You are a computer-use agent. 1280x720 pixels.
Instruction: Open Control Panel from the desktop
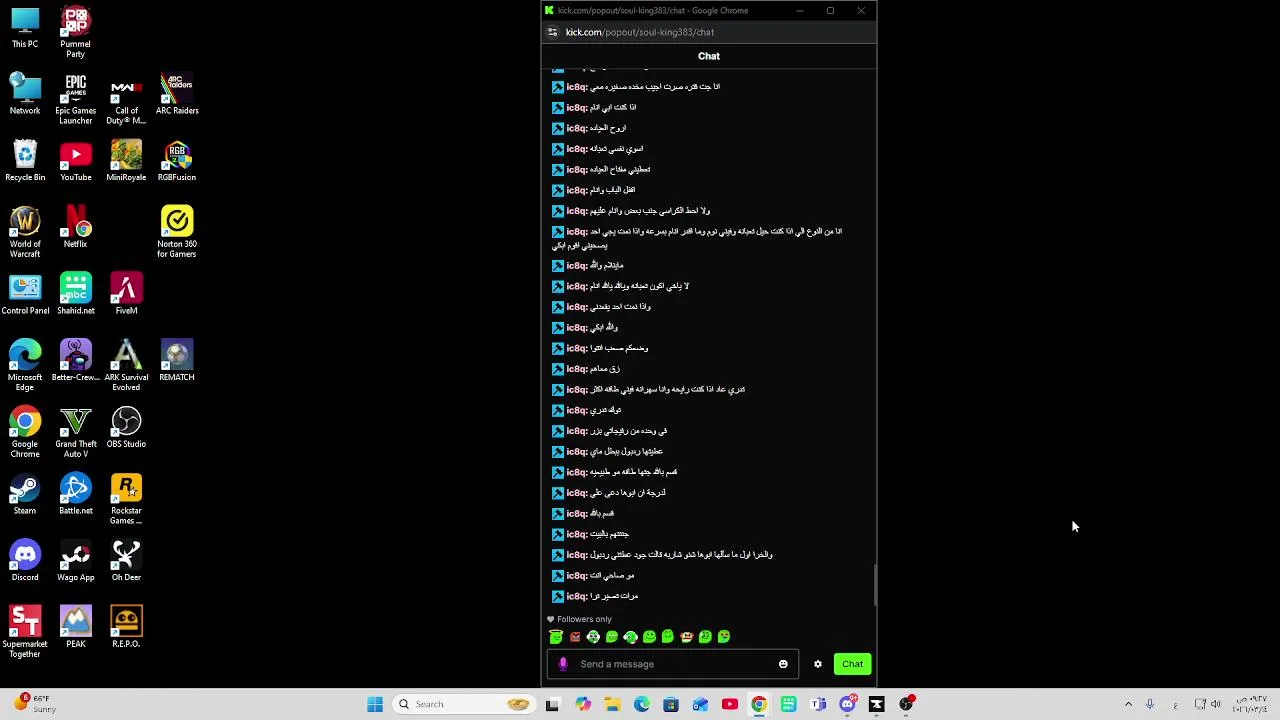[x=25, y=295]
